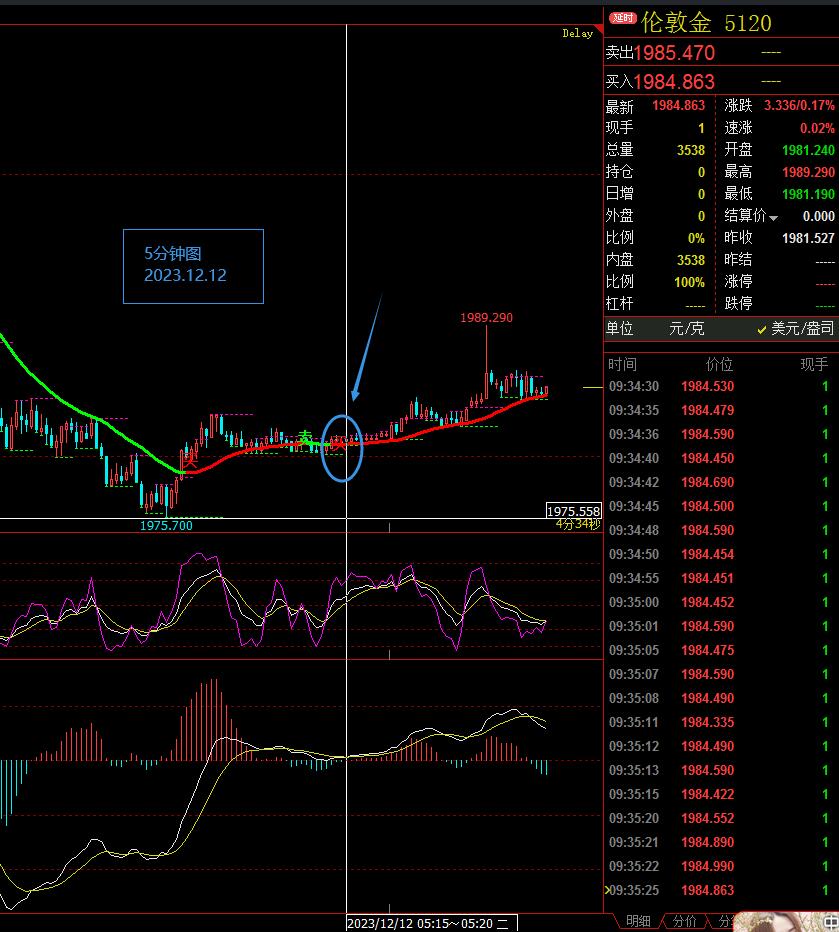The width and height of the screenshot is (839, 932).
Task: Click the red 买 buy signal marker
Action: (187, 461)
